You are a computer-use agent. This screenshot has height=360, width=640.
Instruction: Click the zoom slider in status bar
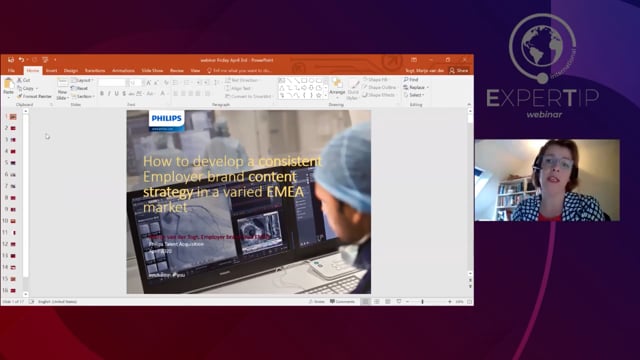tap(422, 302)
